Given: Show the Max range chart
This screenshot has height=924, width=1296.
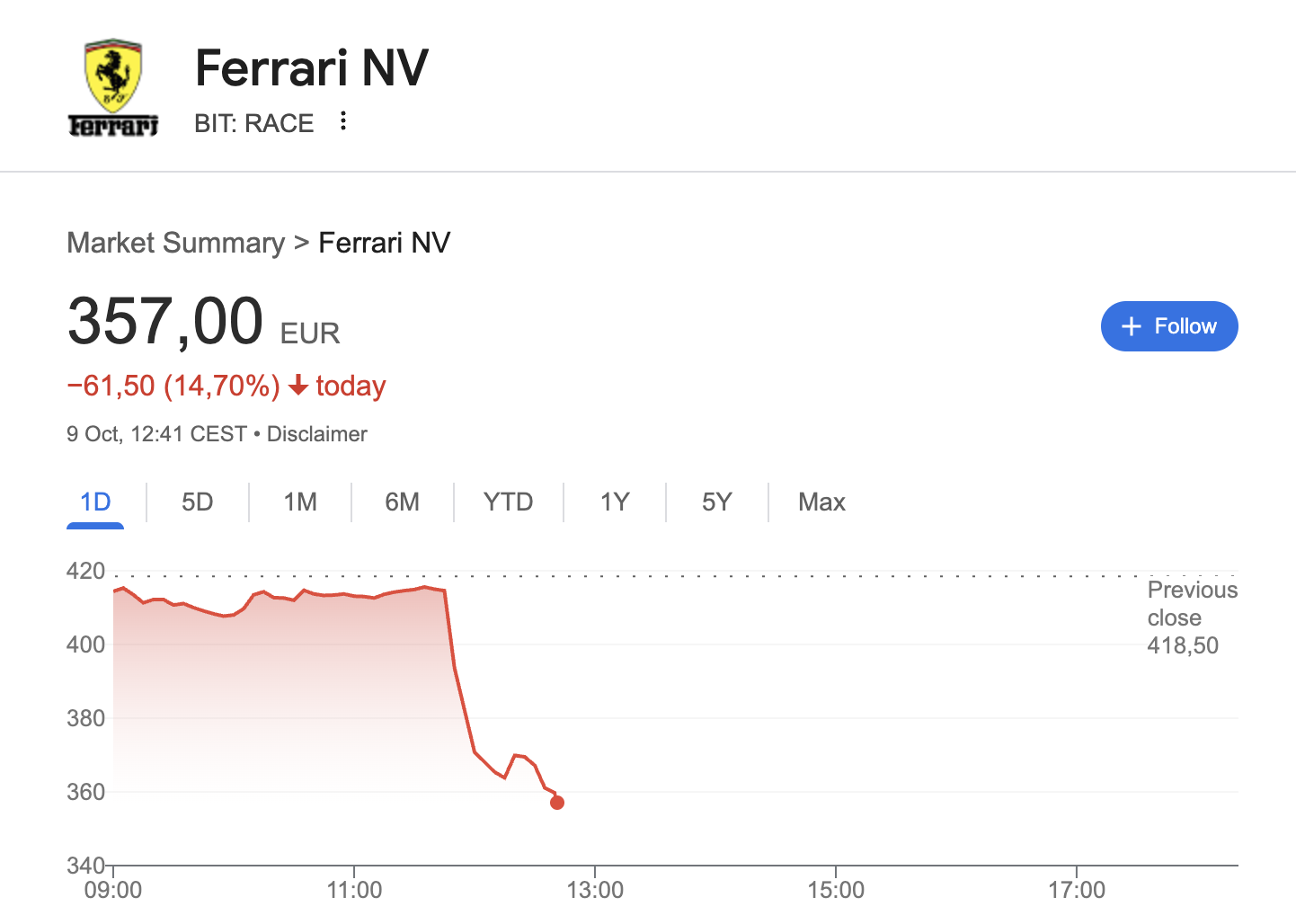Looking at the screenshot, I should tap(821, 502).
